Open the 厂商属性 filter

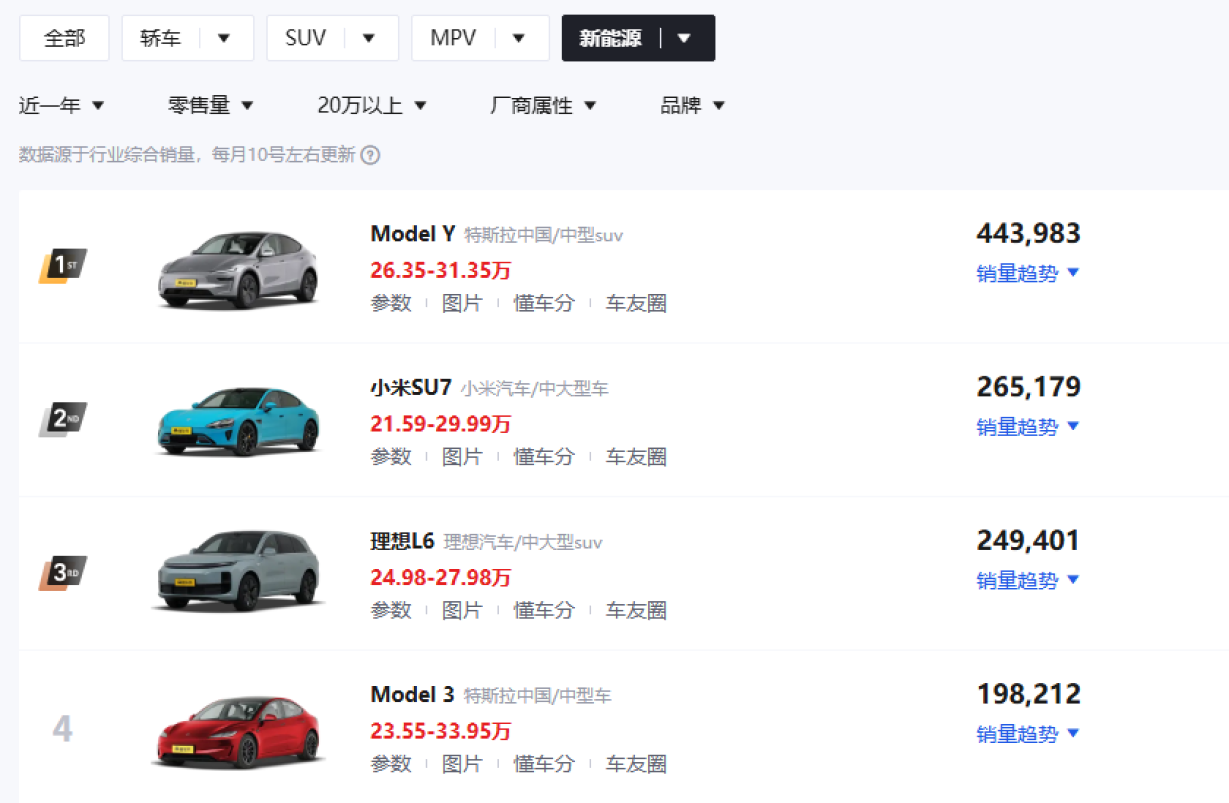click(543, 105)
